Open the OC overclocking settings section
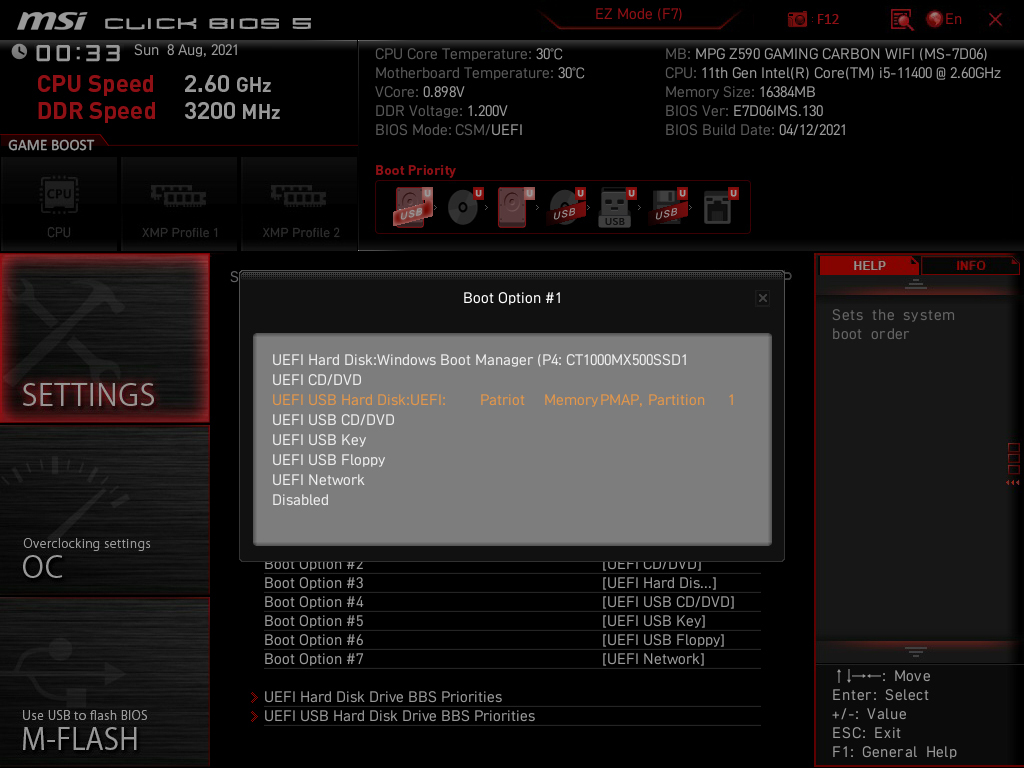The width and height of the screenshot is (1024, 768). (x=105, y=511)
